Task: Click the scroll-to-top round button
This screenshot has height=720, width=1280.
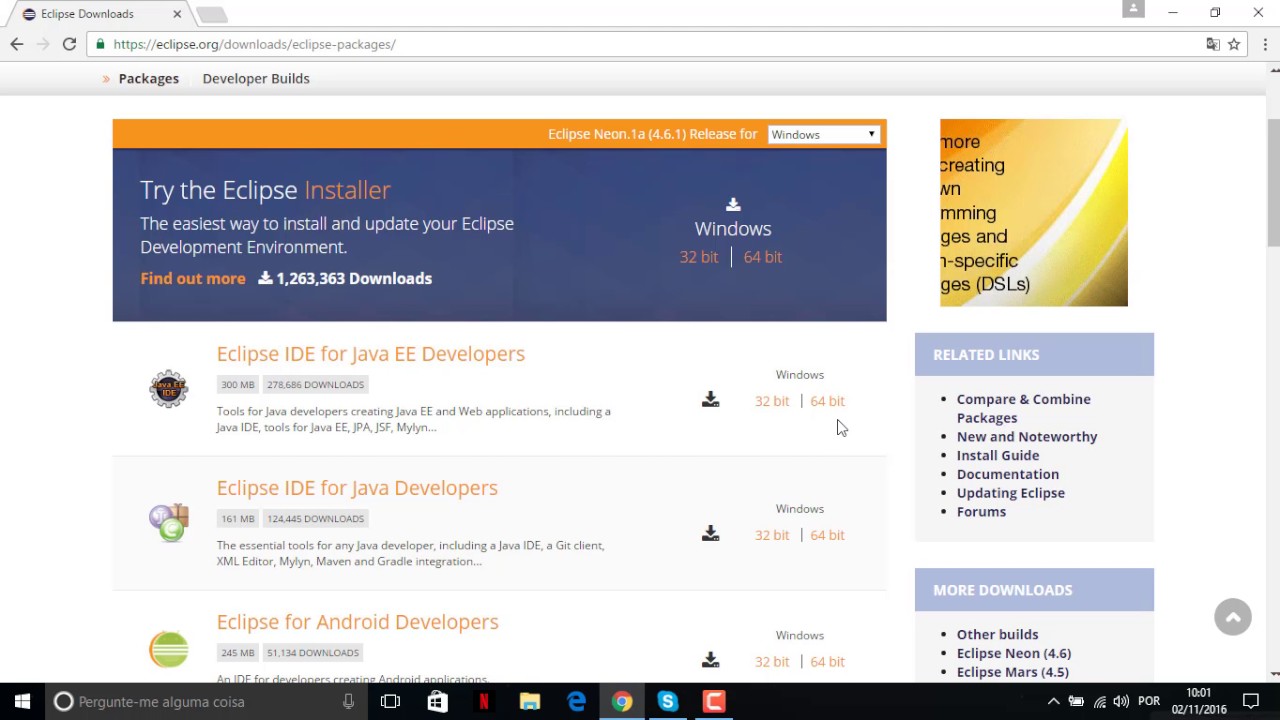Action: [1233, 617]
